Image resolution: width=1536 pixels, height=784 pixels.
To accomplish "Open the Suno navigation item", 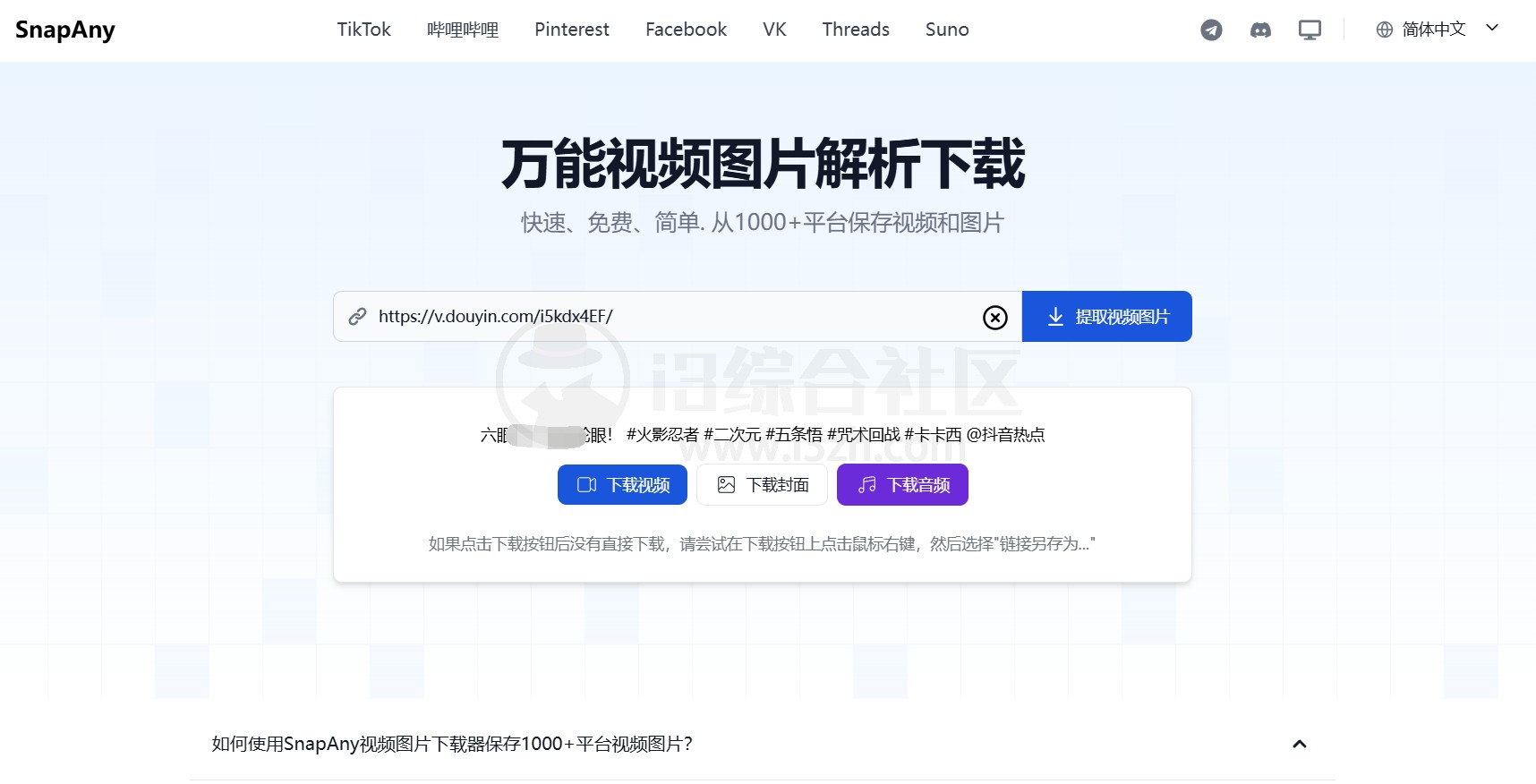I will pos(946,30).
